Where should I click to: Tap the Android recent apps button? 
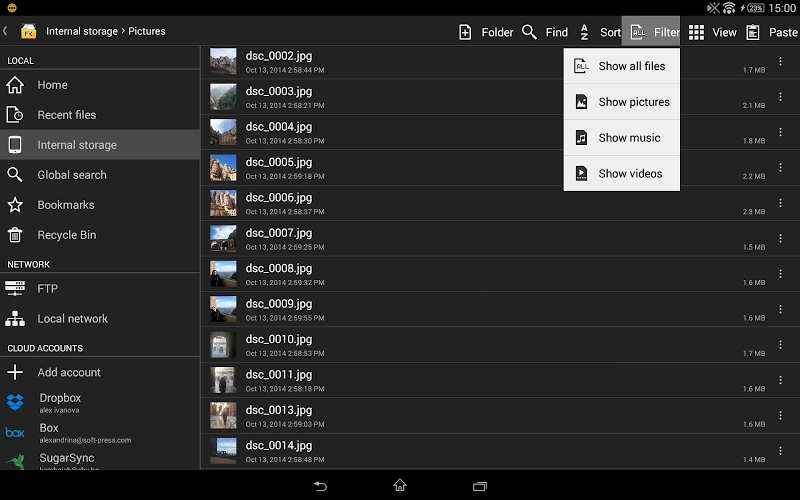[480, 486]
